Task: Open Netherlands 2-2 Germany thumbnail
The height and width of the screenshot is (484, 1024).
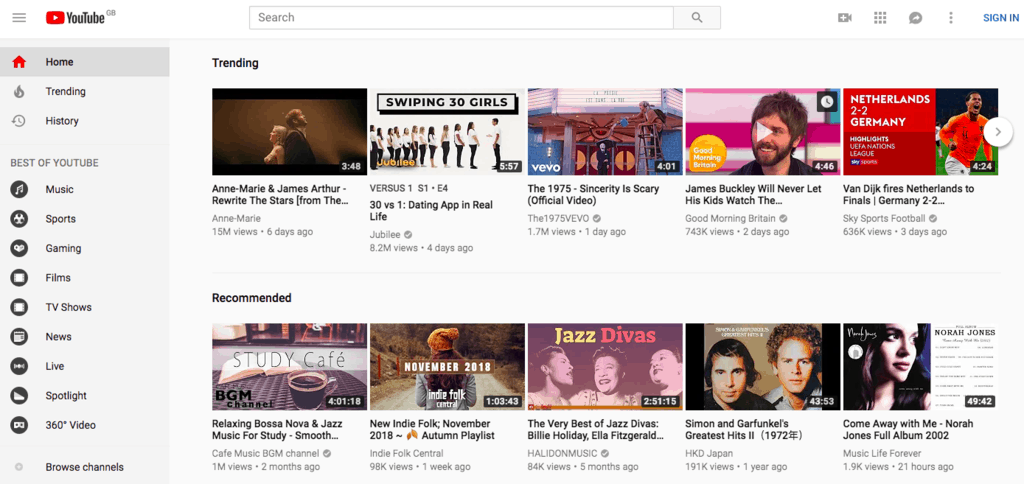Action: (920, 131)
